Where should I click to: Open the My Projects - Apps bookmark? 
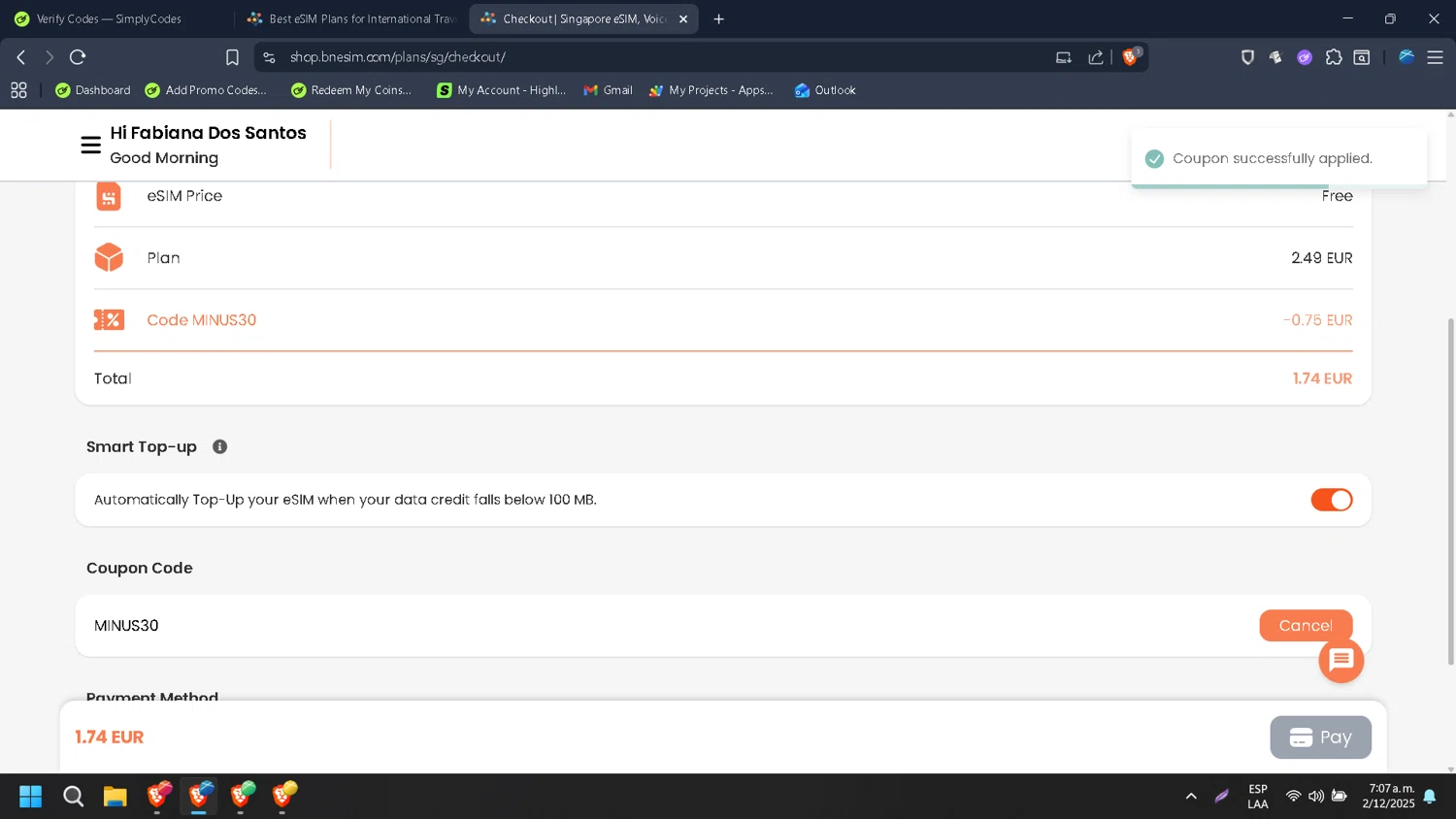[x=711, y=90]
